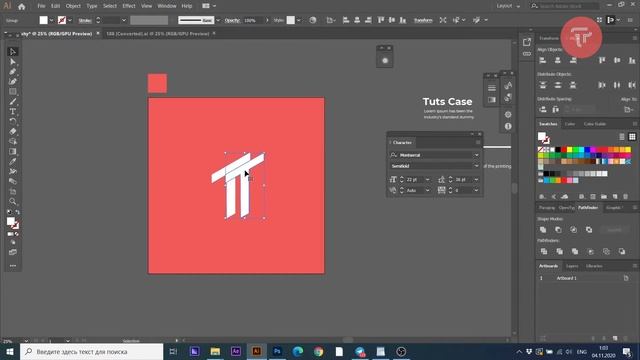This screenshot has height=360, width=640.
Task: Click Vertical Align Bottom in Align panel
Action: [632, 60]
